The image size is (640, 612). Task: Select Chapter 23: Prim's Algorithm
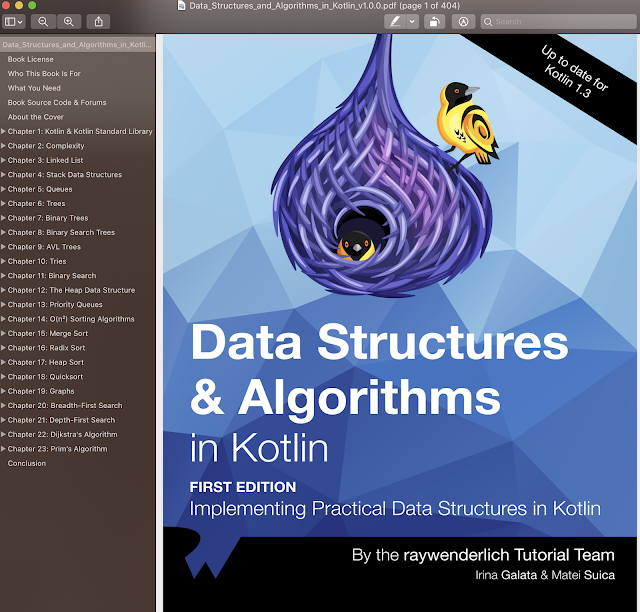coord(58,449)
